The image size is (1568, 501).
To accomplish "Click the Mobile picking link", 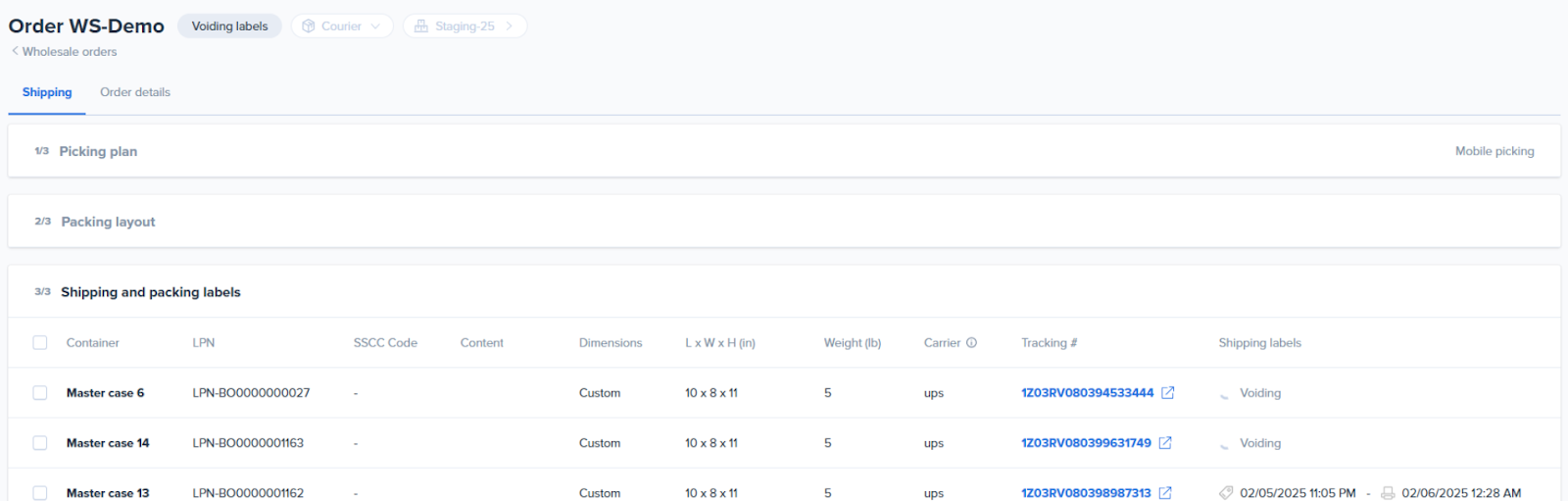I will click(1494, 151).
